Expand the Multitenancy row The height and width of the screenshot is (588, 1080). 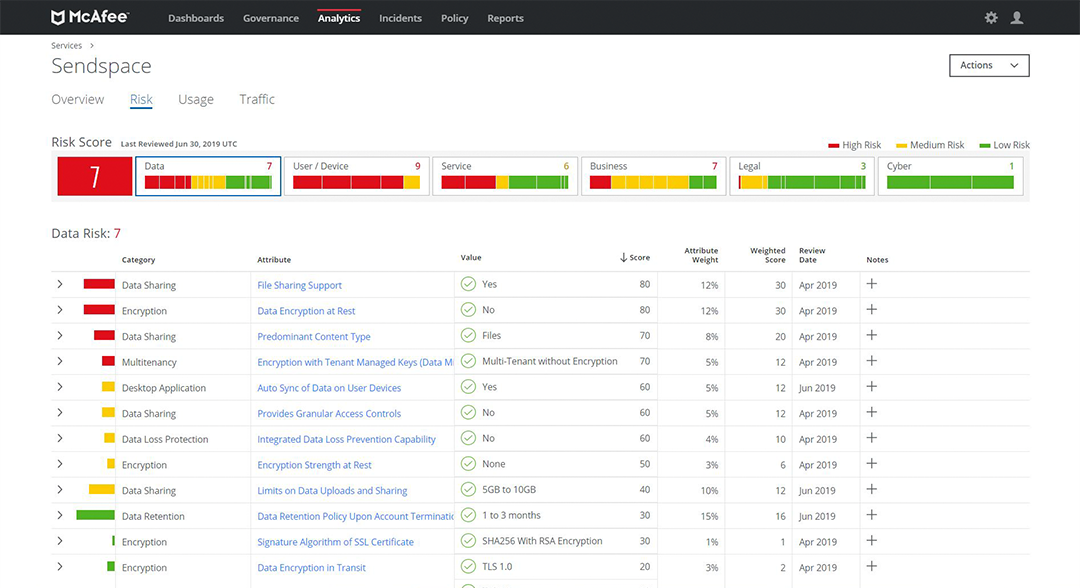tap(60, 361)
